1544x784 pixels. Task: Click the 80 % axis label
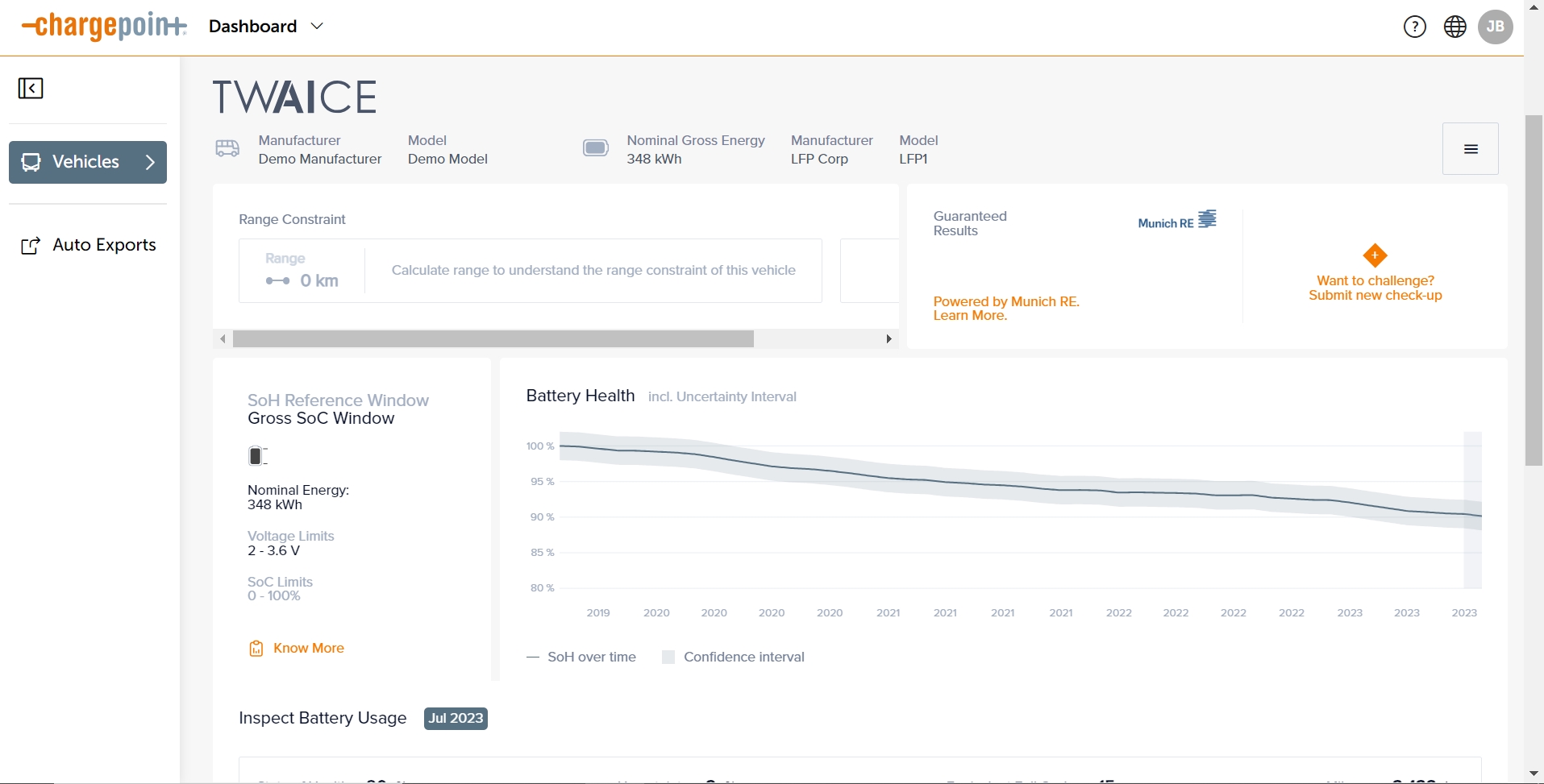pos(542,588)
